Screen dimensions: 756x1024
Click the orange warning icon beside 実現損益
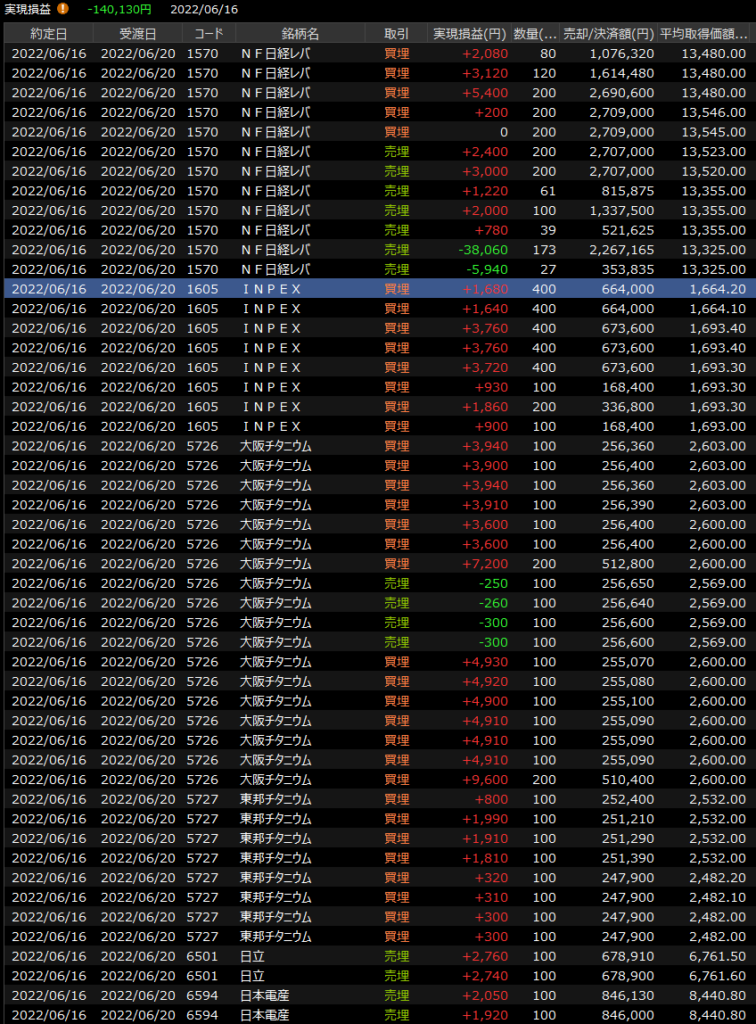63,9
